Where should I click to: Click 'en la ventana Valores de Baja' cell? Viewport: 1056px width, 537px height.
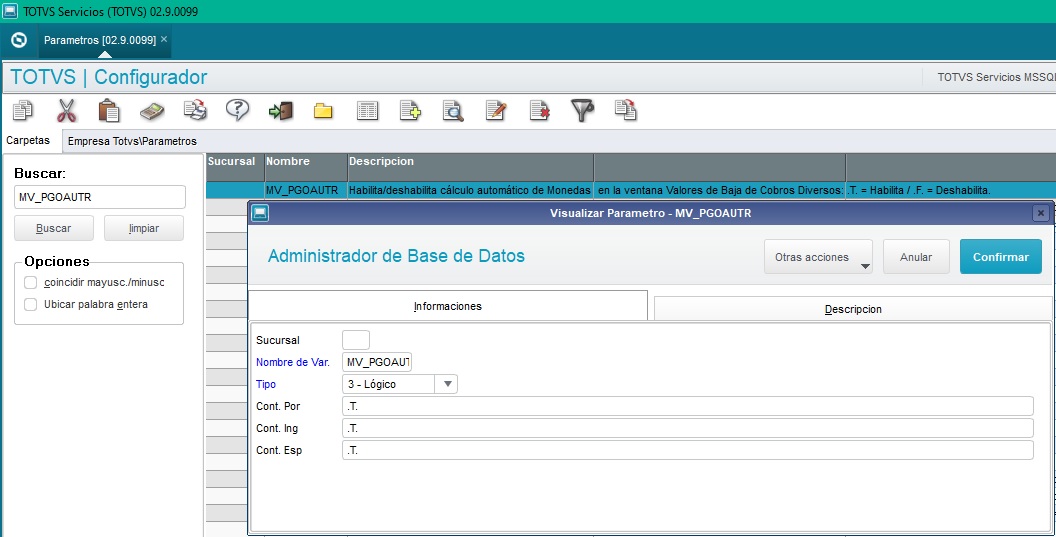(x=719, y=191)
